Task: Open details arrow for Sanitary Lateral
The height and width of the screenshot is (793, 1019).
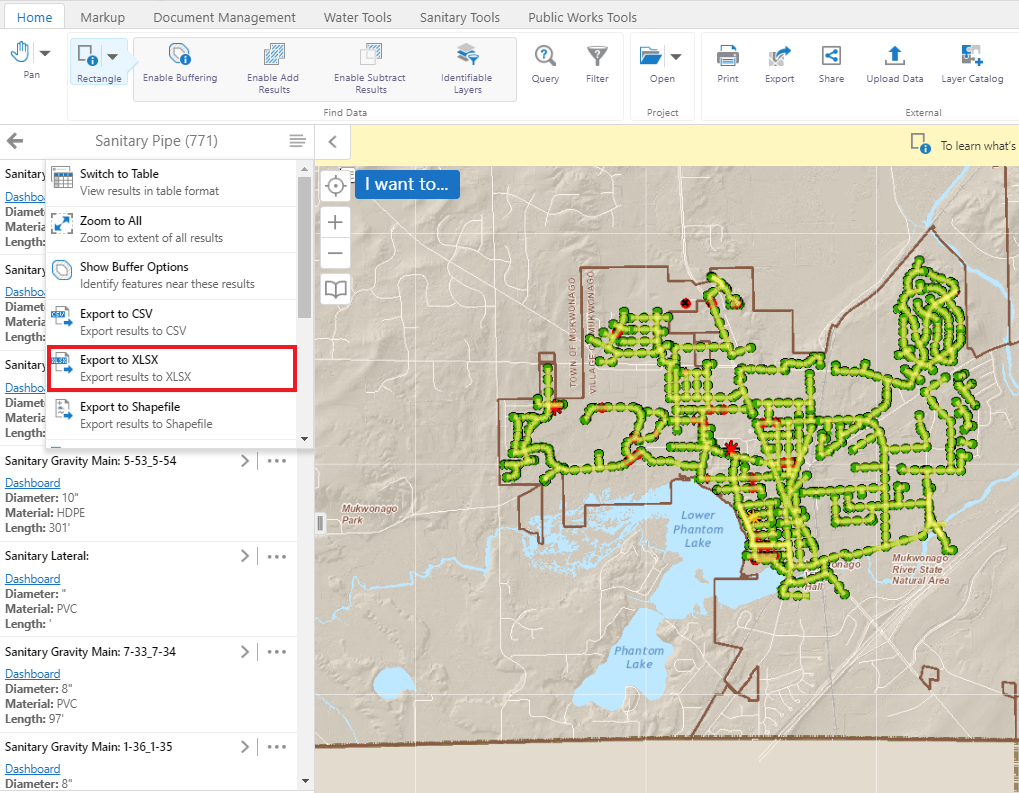Action: (x=245, y=556)
